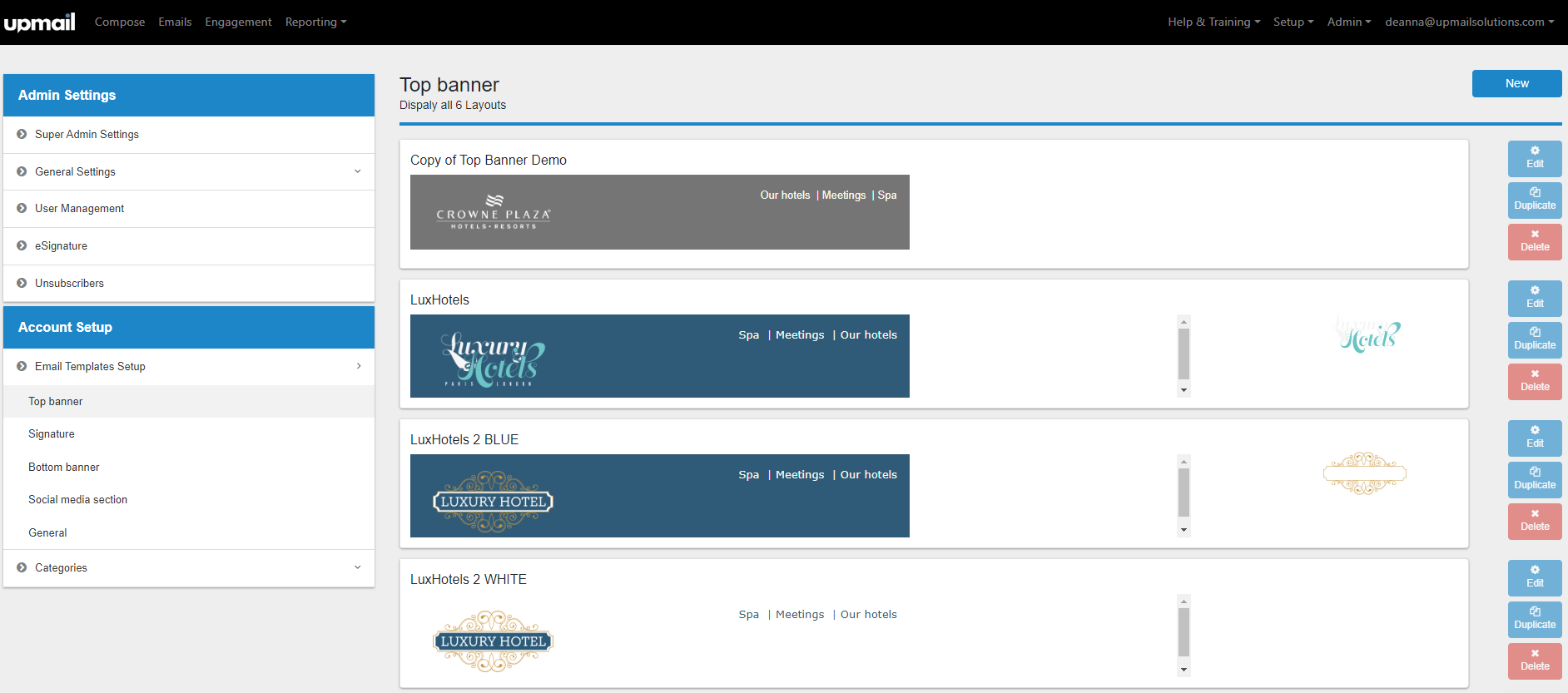Duplicate the LuxHotels layout

point(1535,339)
